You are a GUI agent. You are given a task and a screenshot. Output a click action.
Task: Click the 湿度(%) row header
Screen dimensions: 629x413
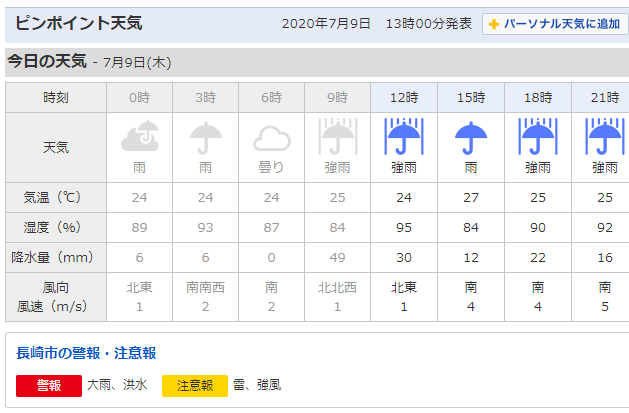point(56,227)
